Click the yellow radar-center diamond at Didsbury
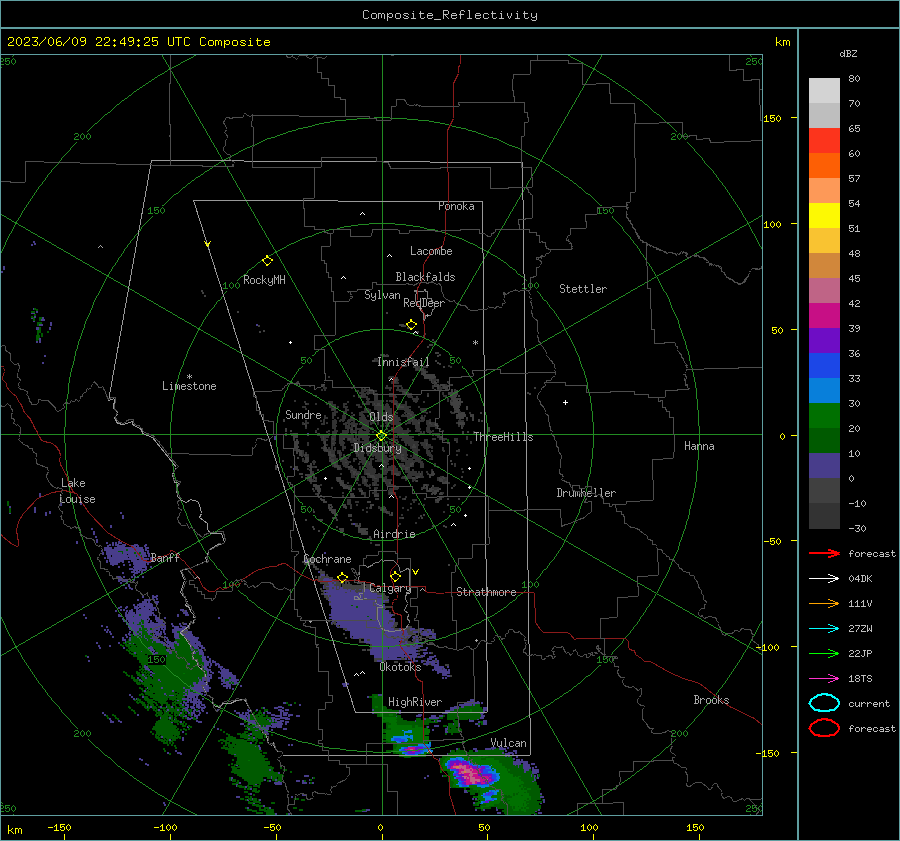Viewport: 900px width, 841px height. pyautogui.click(x=381, y=436)
